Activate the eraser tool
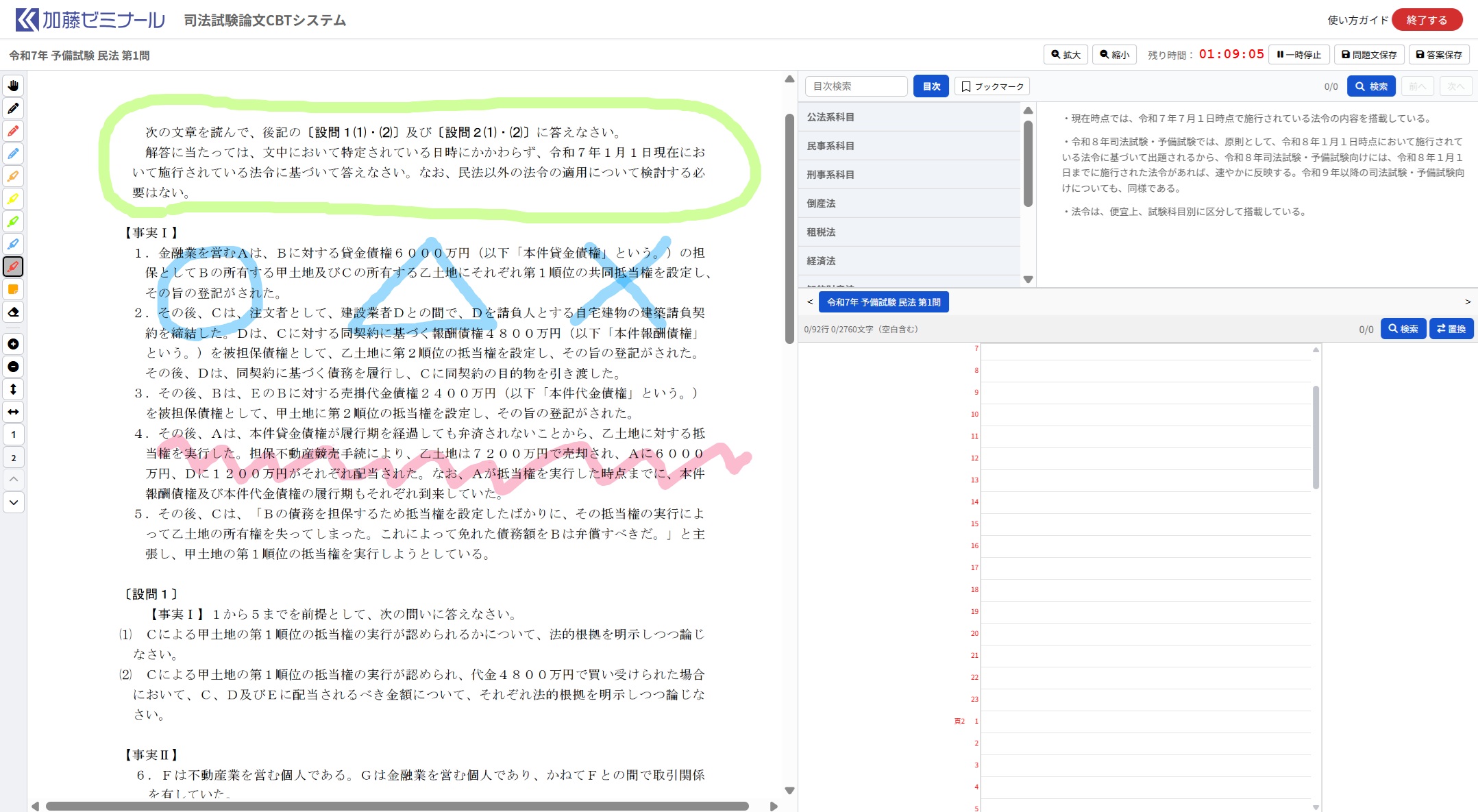The width and height of the screenshot is (1478, 812). click(x=13, y=312)
